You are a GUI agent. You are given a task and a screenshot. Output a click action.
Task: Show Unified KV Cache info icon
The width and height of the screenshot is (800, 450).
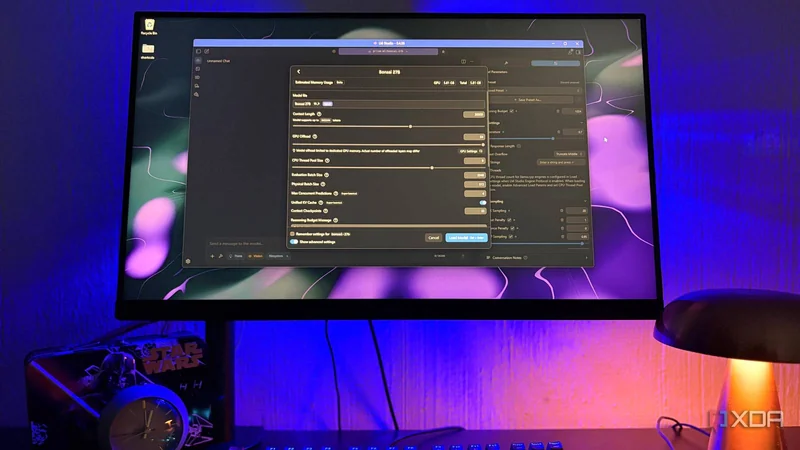(x=321, y=203)
